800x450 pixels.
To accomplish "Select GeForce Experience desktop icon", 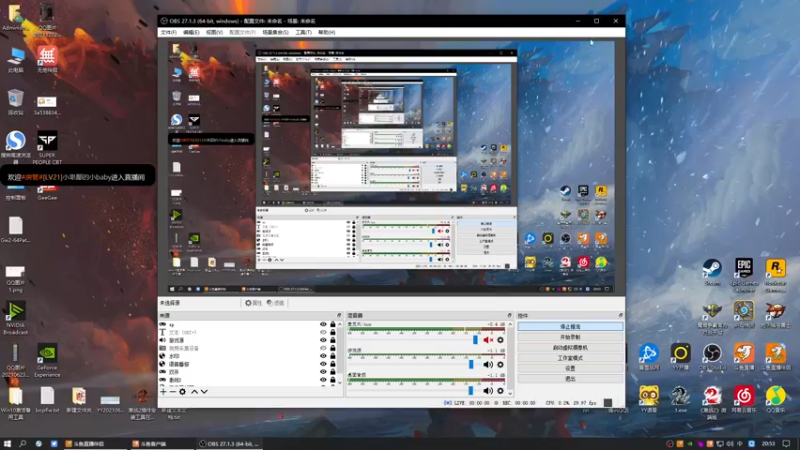I will tap(47, 360).
